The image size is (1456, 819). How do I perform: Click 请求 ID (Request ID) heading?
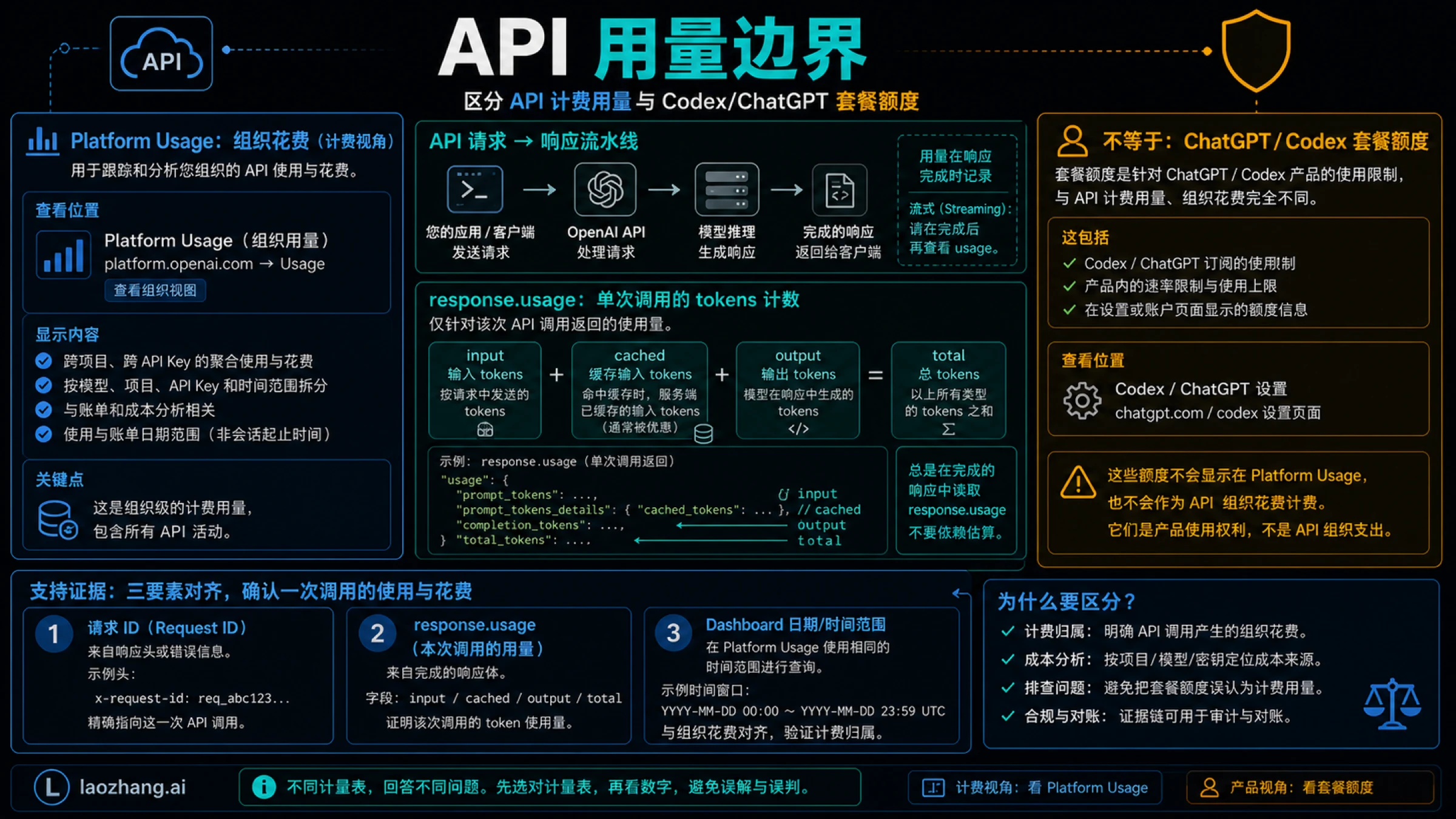coord(167,628)
